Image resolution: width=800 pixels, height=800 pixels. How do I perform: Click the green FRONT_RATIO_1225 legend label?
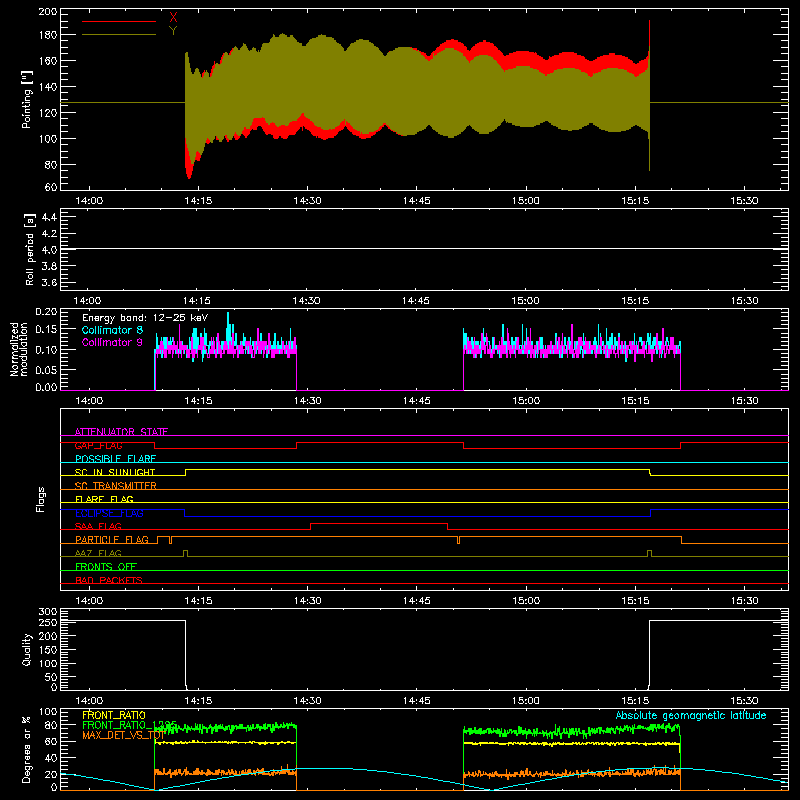coord(130,725)
